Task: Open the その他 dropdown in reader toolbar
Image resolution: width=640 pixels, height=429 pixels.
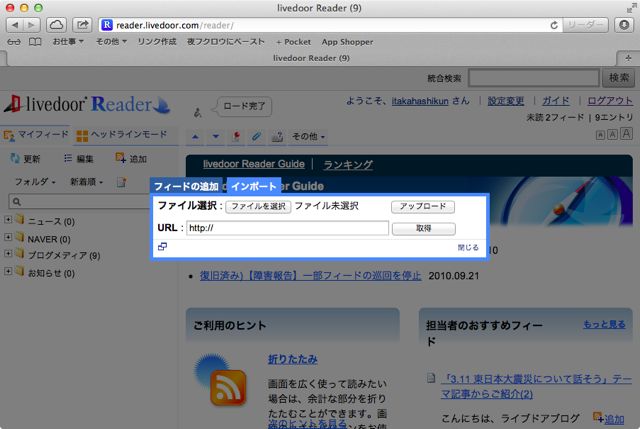Action: point(308,137)
